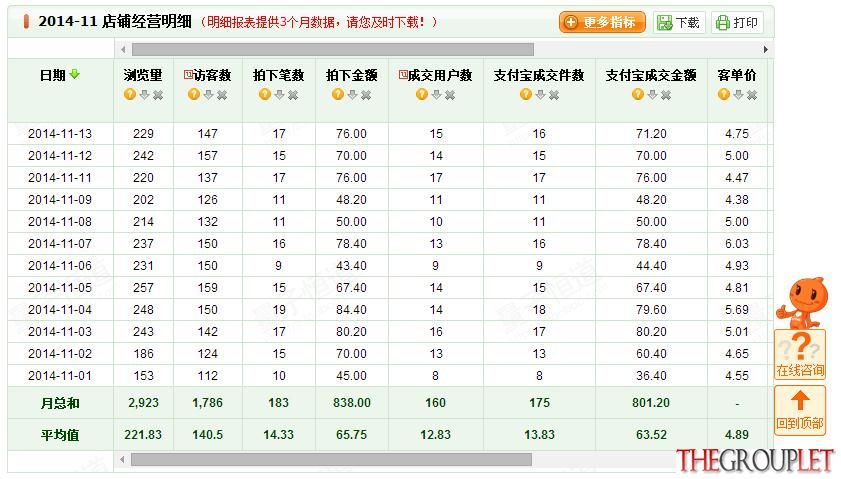Click the 2014-11-04 date cell
This screenshot has width=841, height=479.
coord(60,309)
